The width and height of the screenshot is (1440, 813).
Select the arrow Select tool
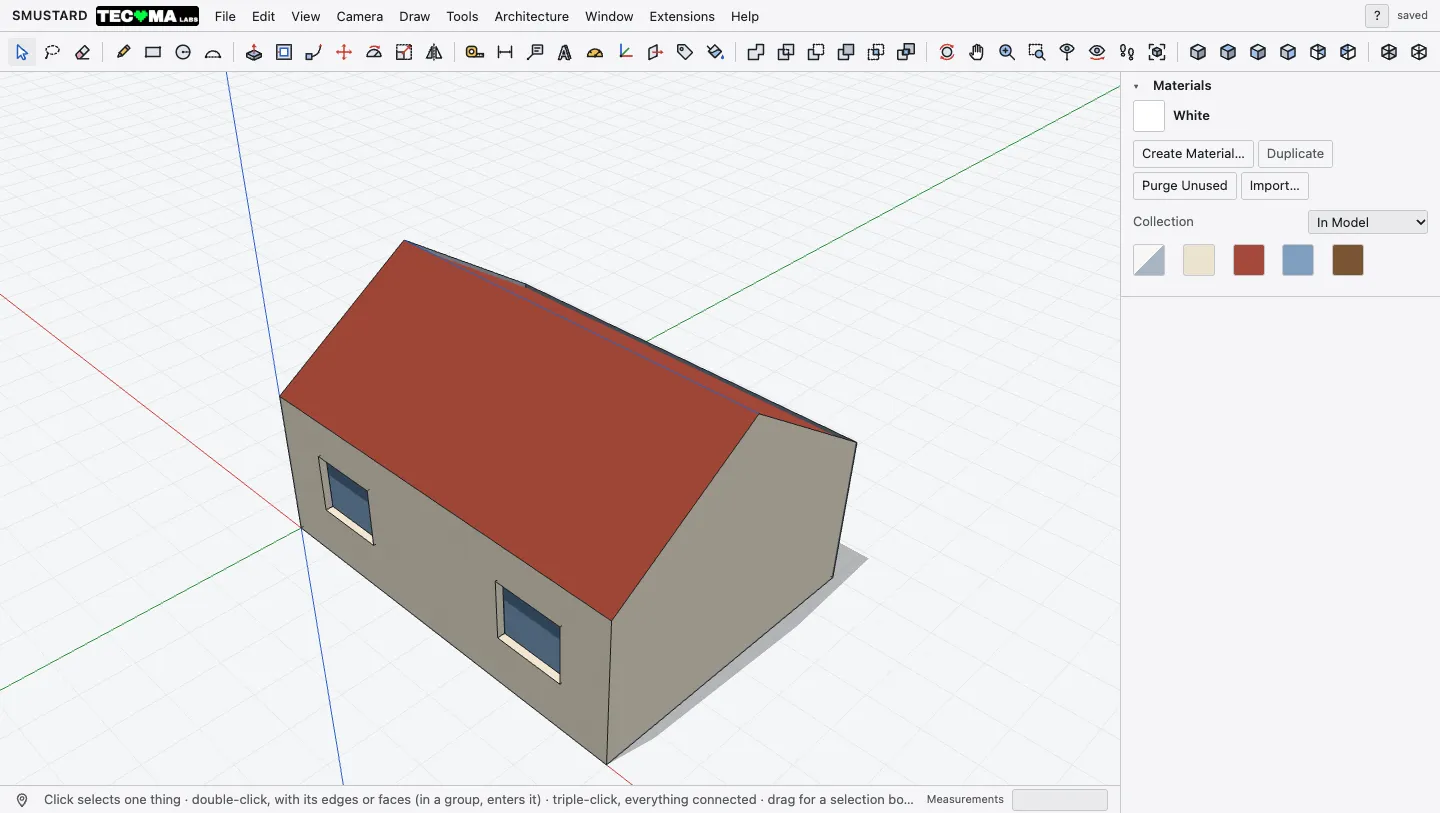click(22, 52)
